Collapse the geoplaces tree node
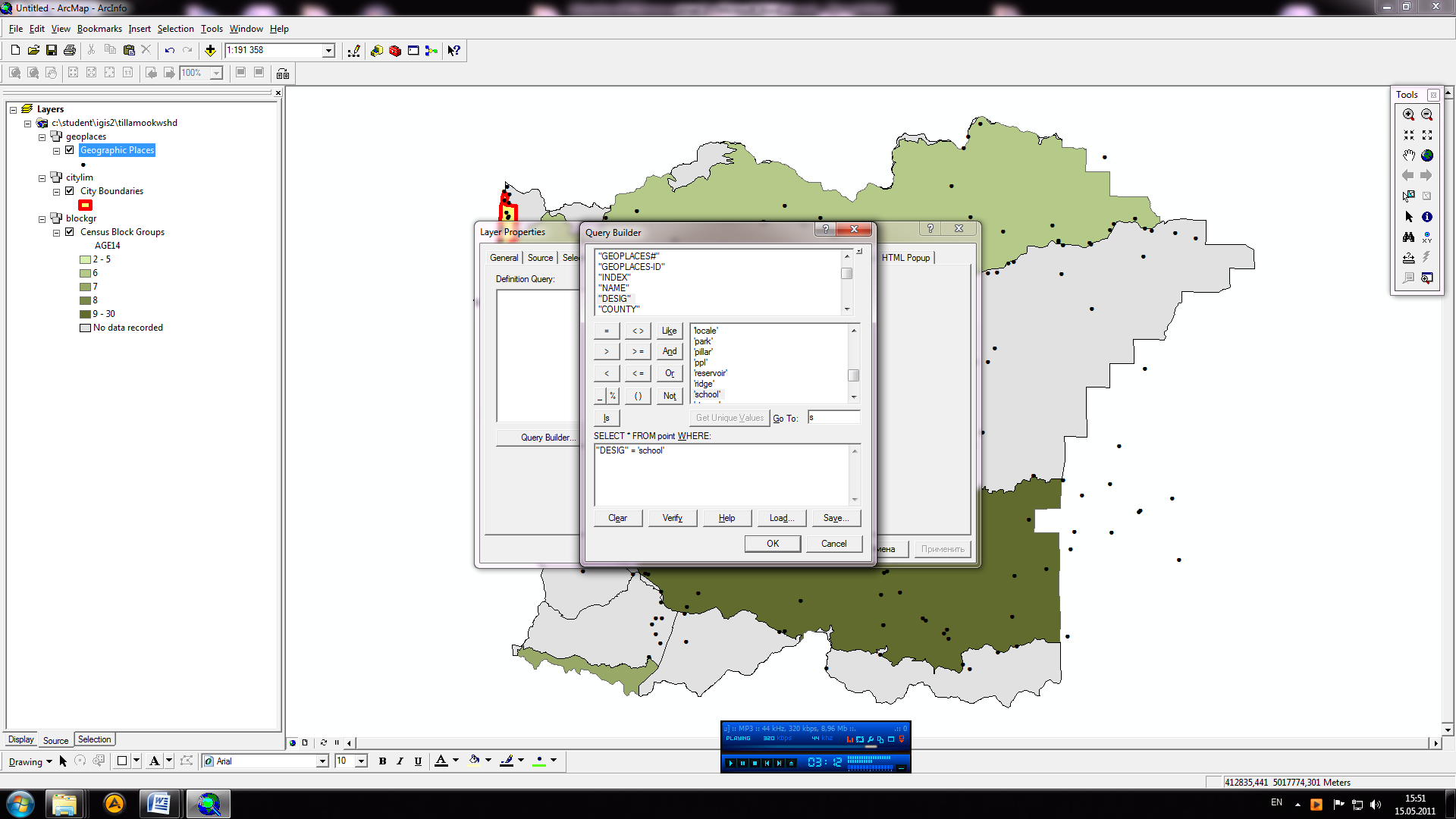This screenshot has width=1456, height=819. pyautogui.click(x=42, y=137)
